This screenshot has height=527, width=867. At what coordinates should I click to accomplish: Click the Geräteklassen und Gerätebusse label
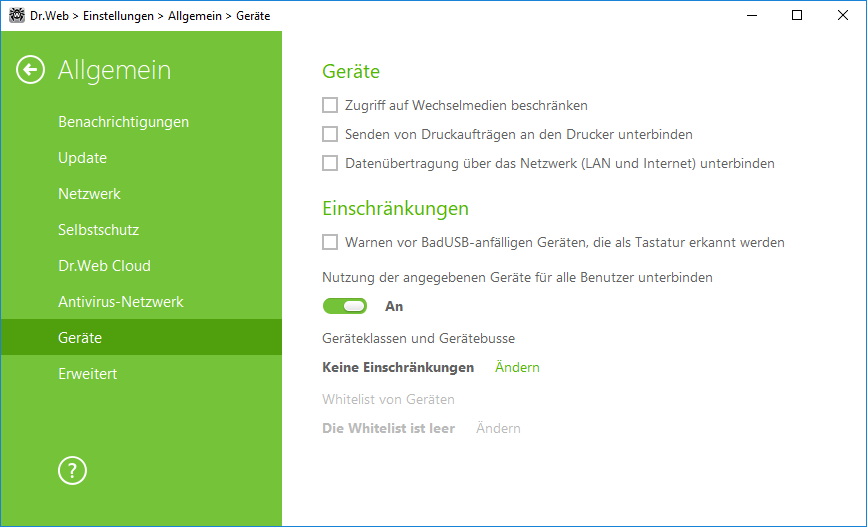tap(419, 338)
